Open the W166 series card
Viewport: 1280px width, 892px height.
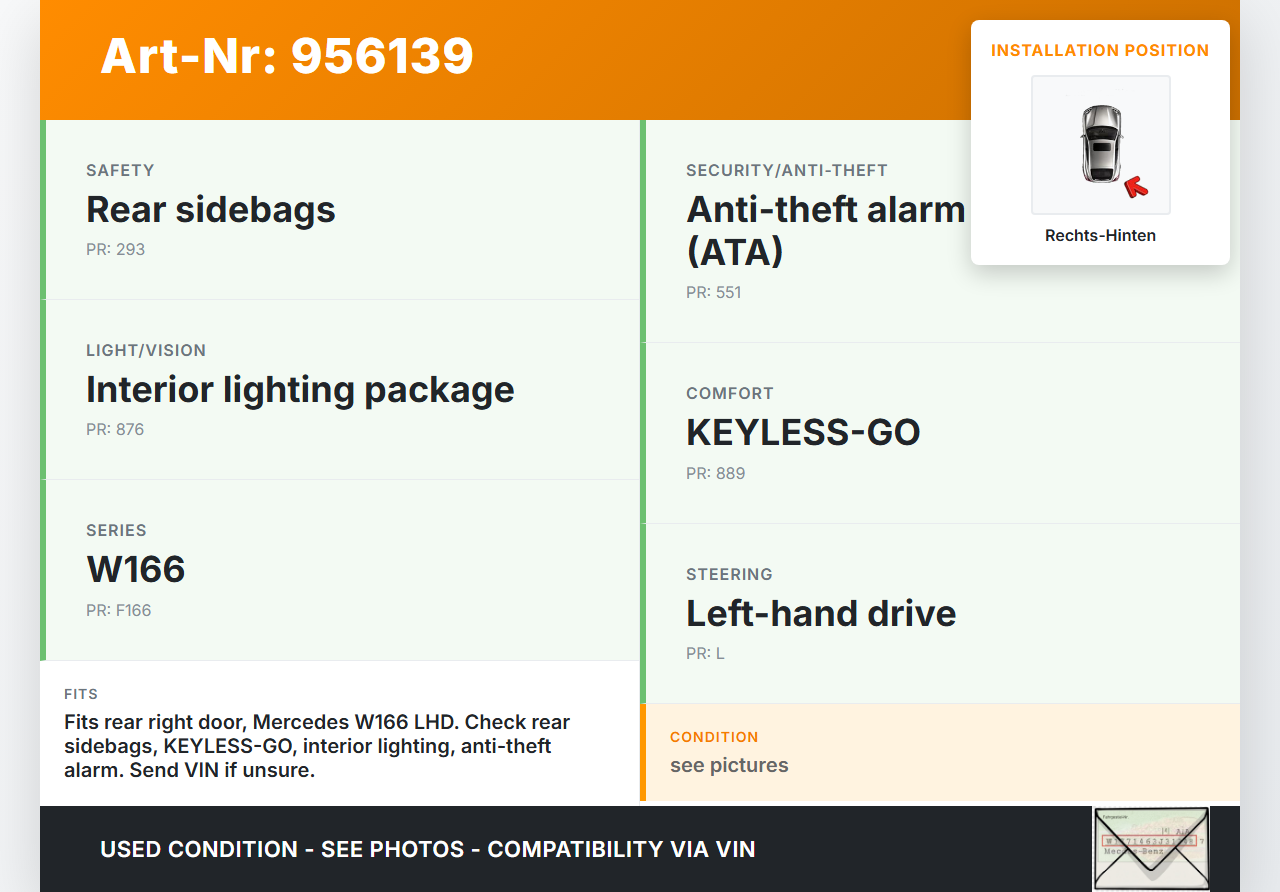tap(342, 570)
